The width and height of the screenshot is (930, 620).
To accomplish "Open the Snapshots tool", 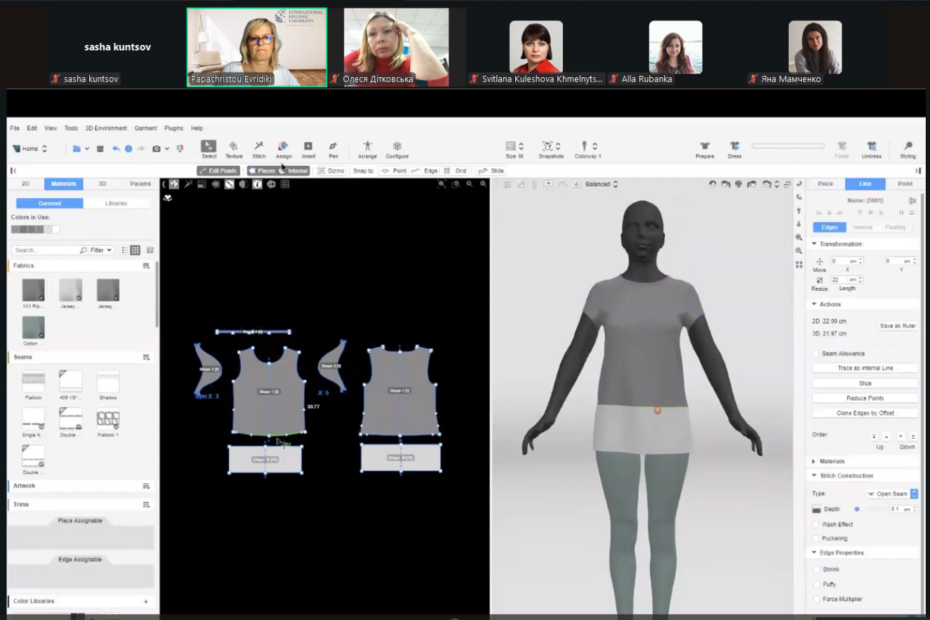I will (550, 148).
